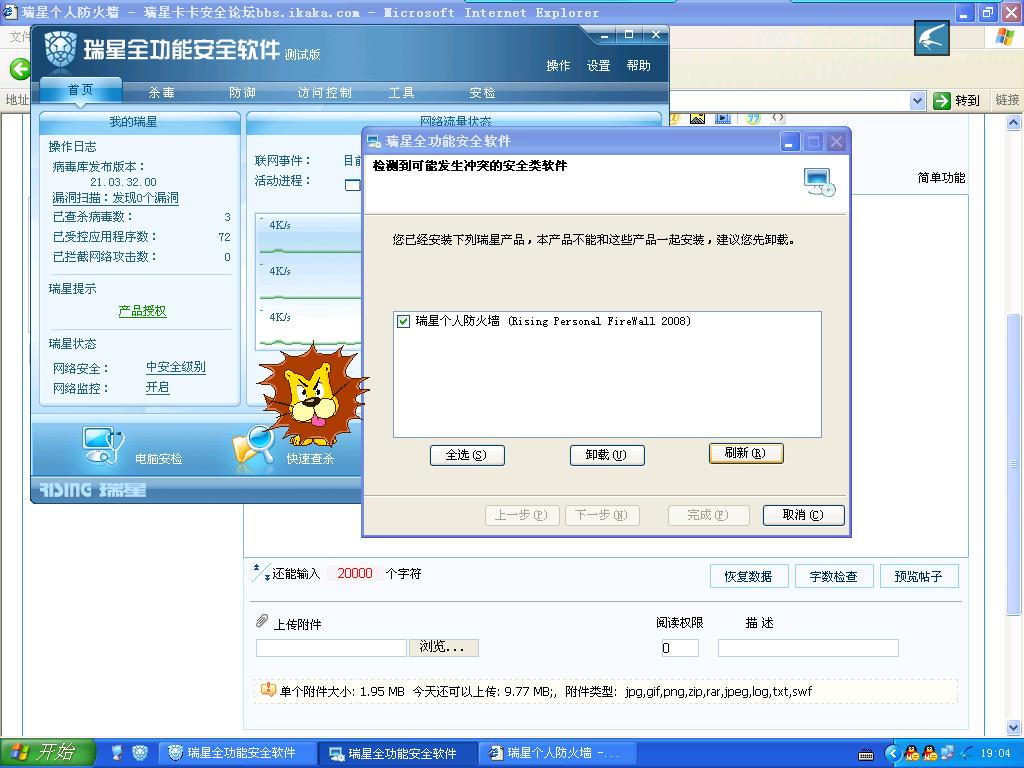Click the 预览帖子 preview post button
The image size is (1024, 768).
pyautogui.click(x=919, y=576)
